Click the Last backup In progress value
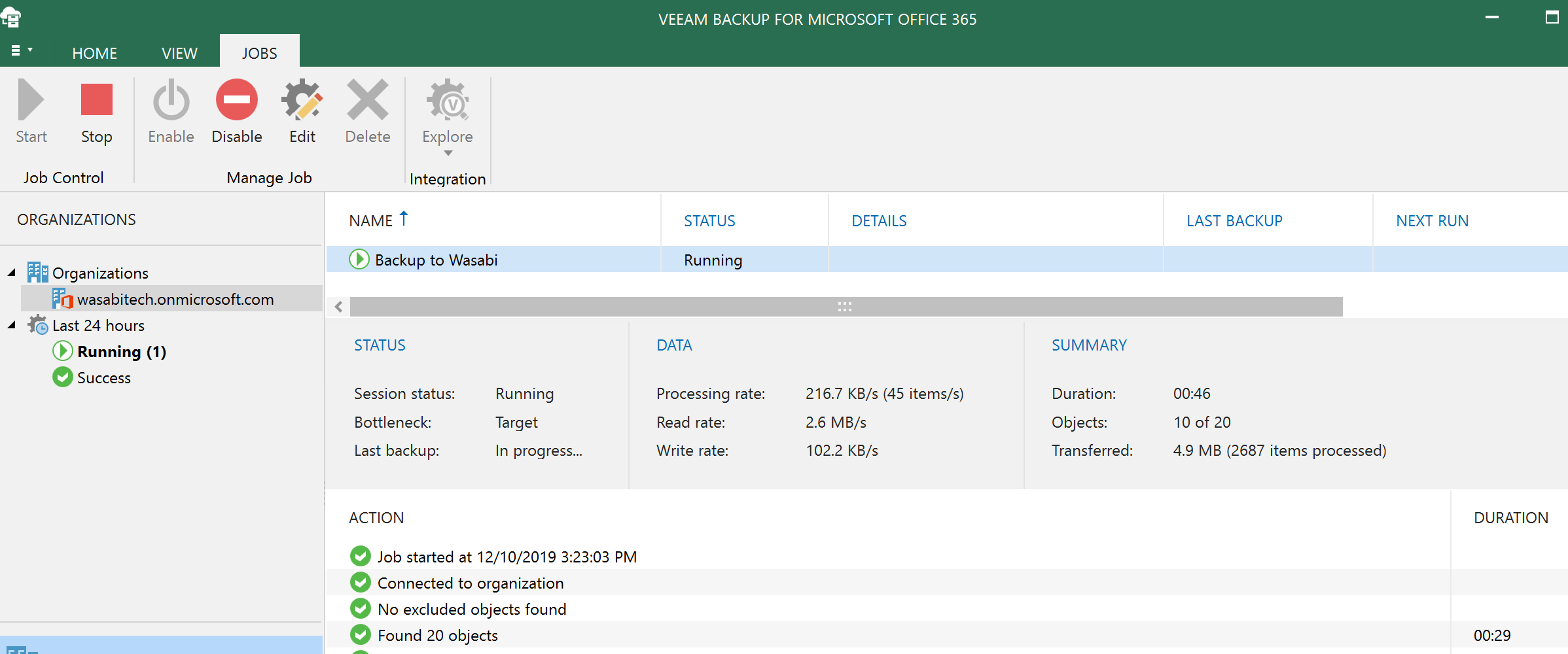 click(x=539, y=450)
